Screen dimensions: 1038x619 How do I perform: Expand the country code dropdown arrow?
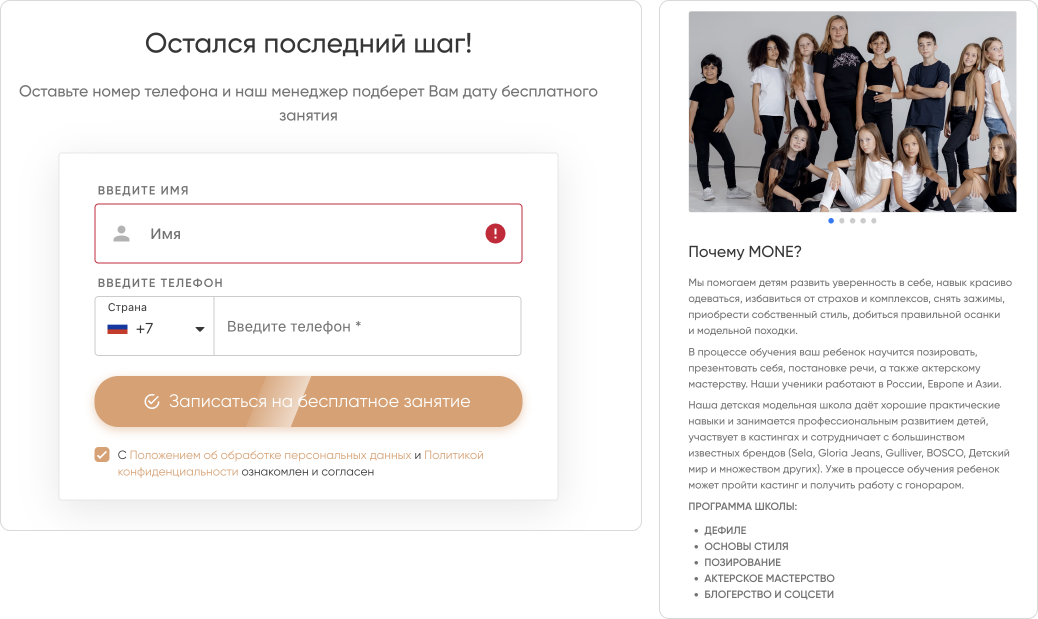click(x=199, y=329)
